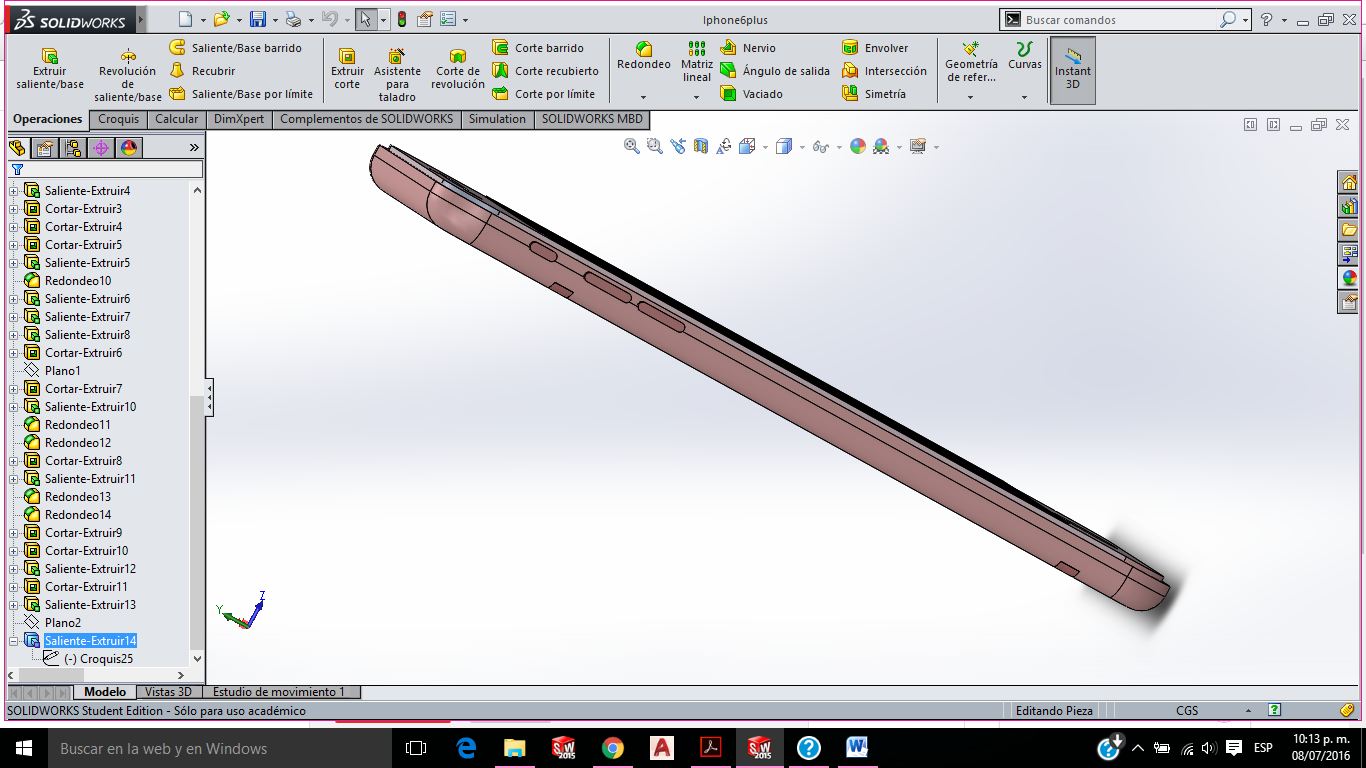This screenshot has width=1366, height=768.
Task: Open the Asistente para taladro tool
Action: 397,74
